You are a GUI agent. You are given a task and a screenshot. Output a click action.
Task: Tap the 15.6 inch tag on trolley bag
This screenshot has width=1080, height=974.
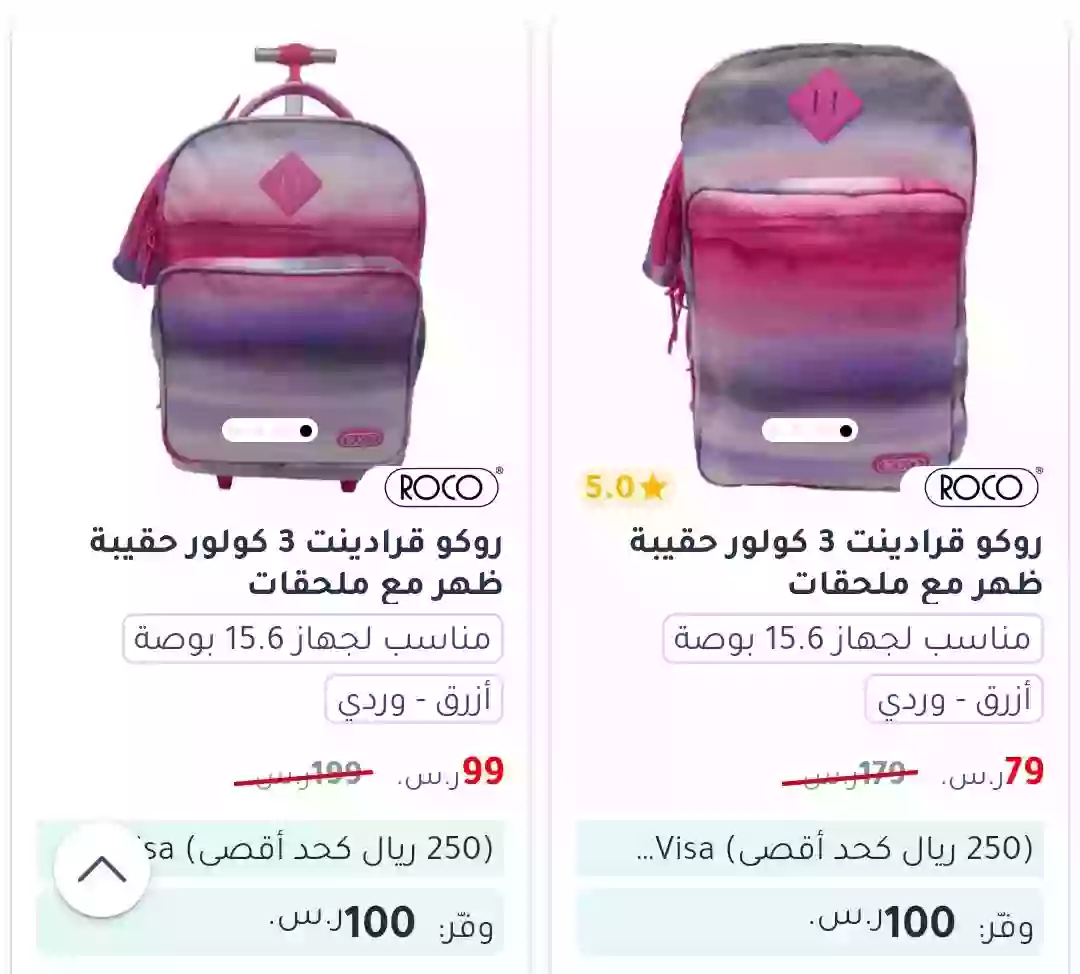[x=313, y=639]
